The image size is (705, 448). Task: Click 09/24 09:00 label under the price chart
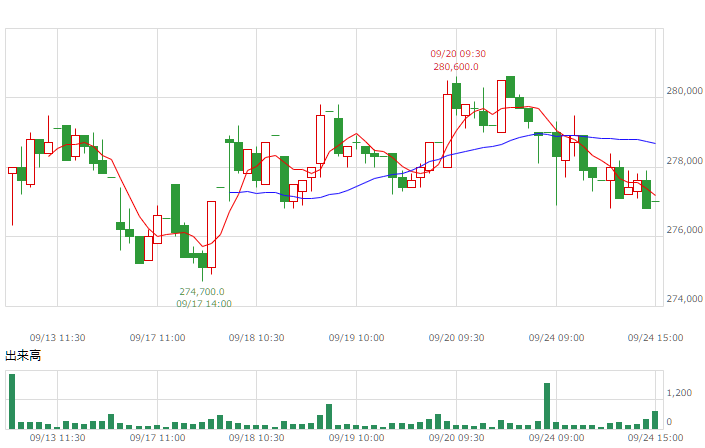click(x=557, y=338)
